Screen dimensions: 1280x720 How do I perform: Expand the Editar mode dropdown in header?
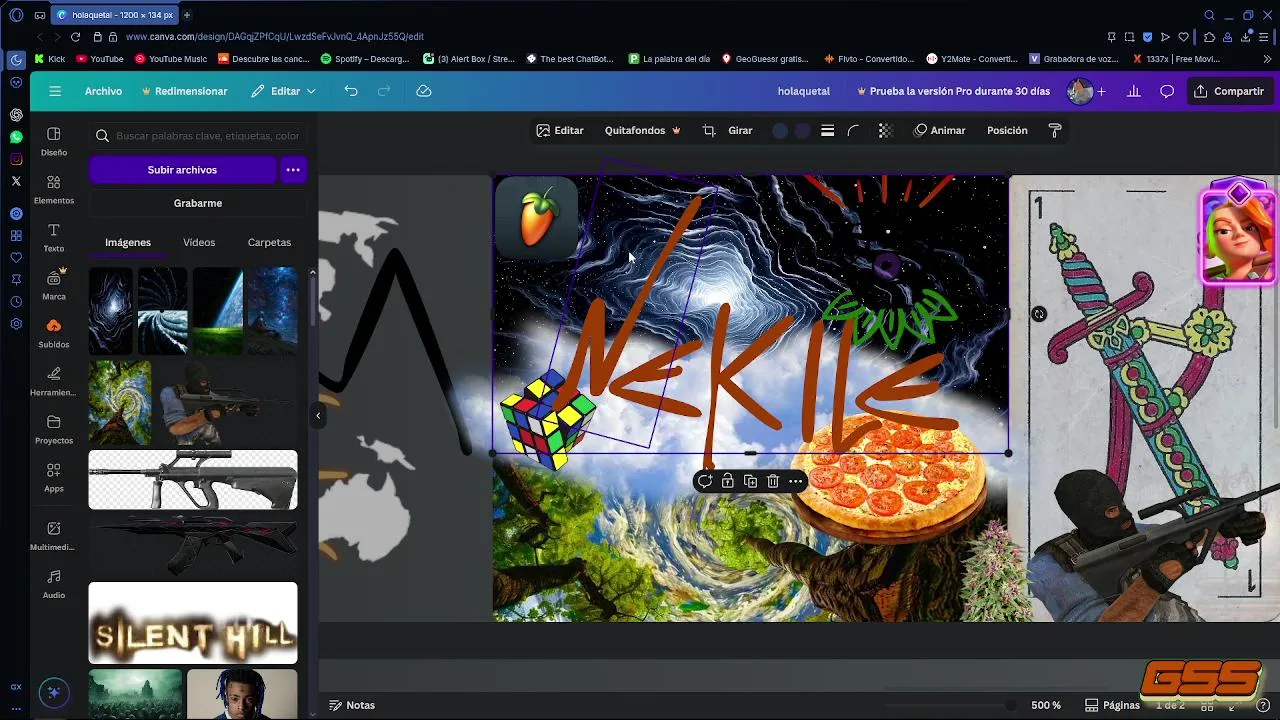pos(283,91)
